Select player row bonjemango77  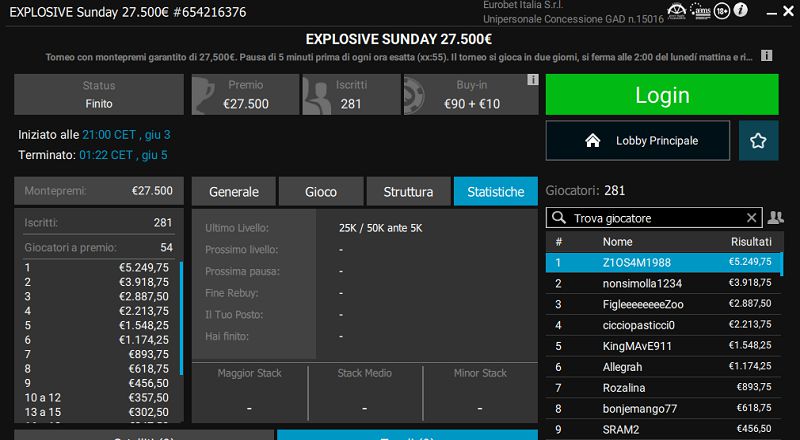663,409
